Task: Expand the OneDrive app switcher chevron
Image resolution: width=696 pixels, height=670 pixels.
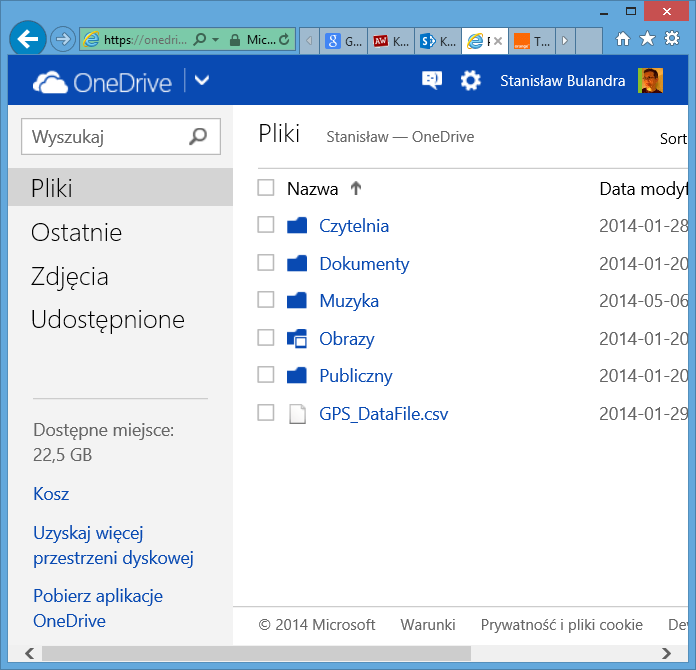Action: coord(202,81)
